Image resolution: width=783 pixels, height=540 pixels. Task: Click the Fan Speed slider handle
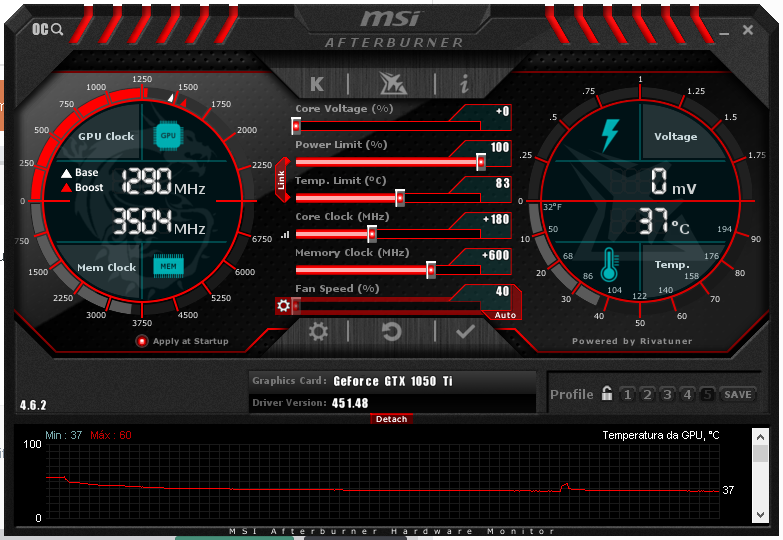tap(296, 305)
